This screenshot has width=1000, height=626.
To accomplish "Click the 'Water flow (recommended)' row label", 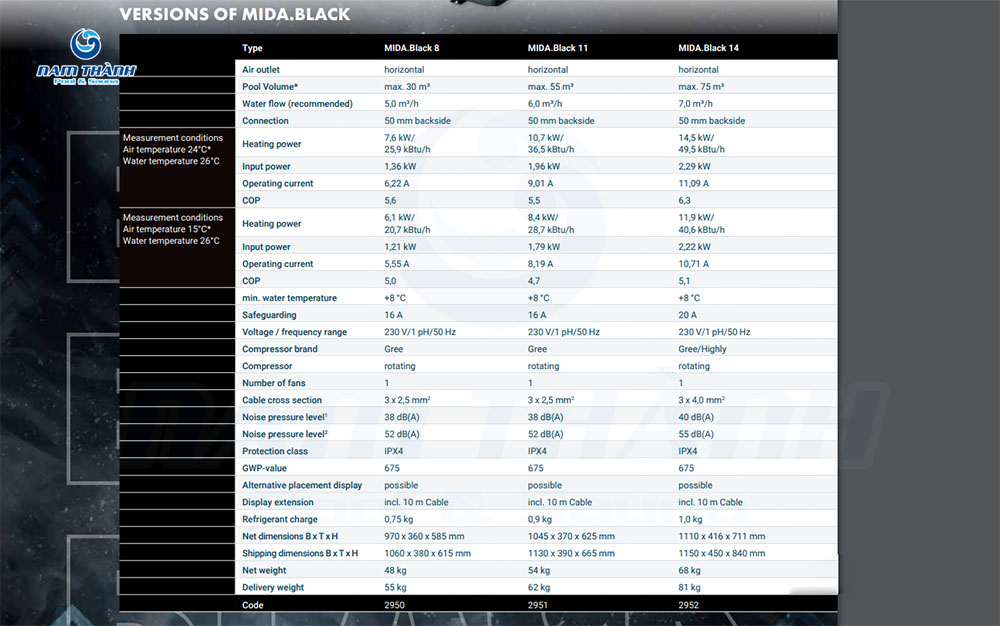I will 297,104.
